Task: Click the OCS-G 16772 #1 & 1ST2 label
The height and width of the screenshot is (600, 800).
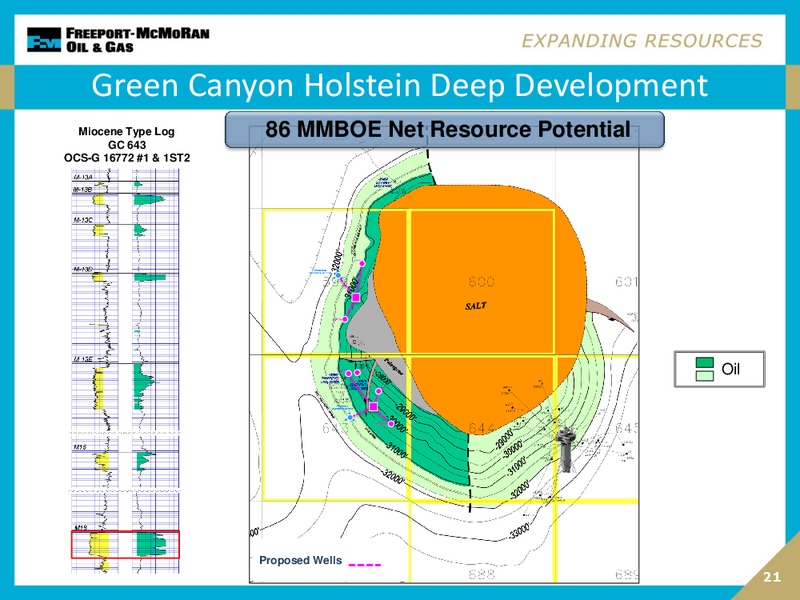Action: click(127, 158)
